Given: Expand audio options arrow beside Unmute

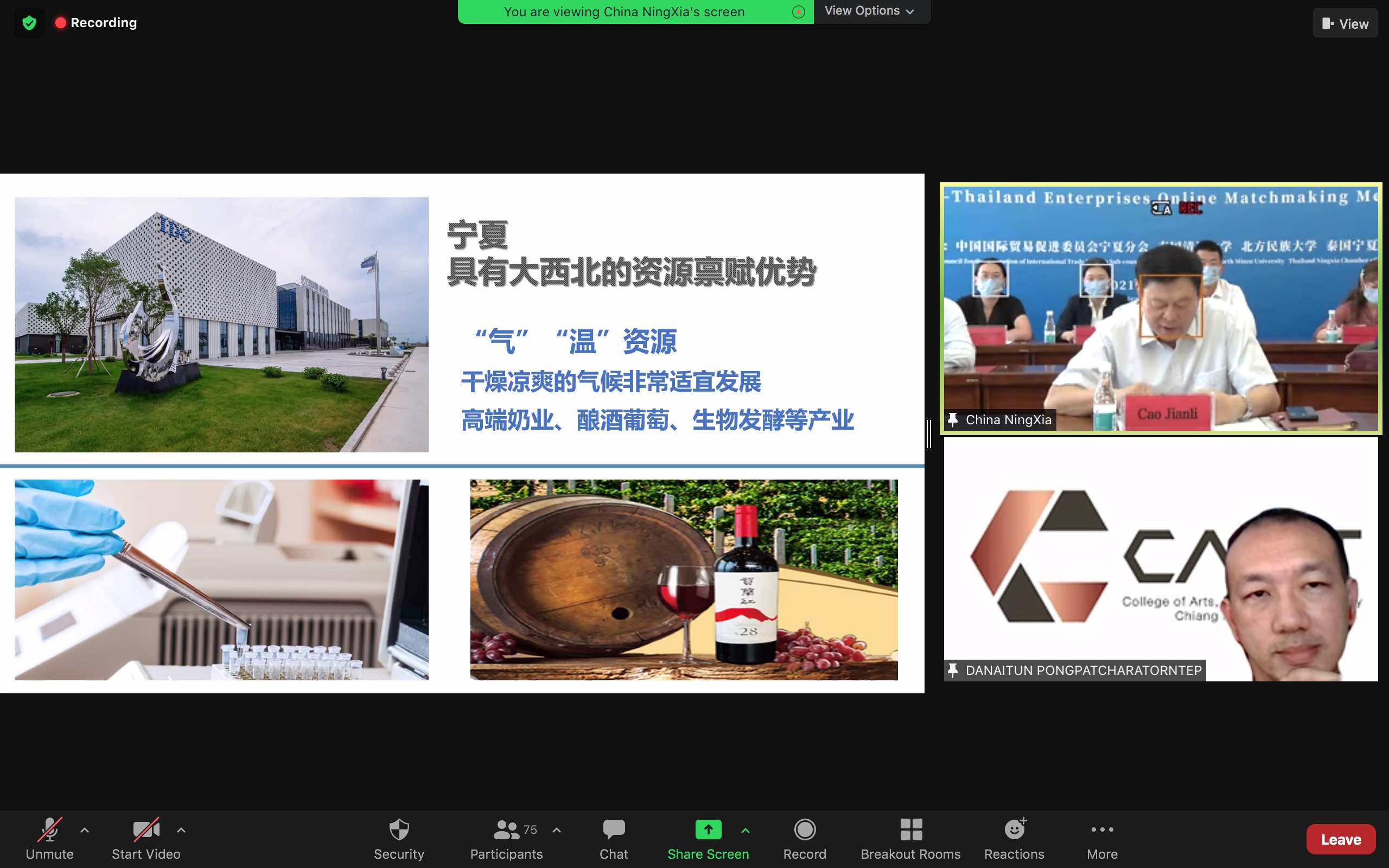Looking at the screenshot, I should (85, 830).
